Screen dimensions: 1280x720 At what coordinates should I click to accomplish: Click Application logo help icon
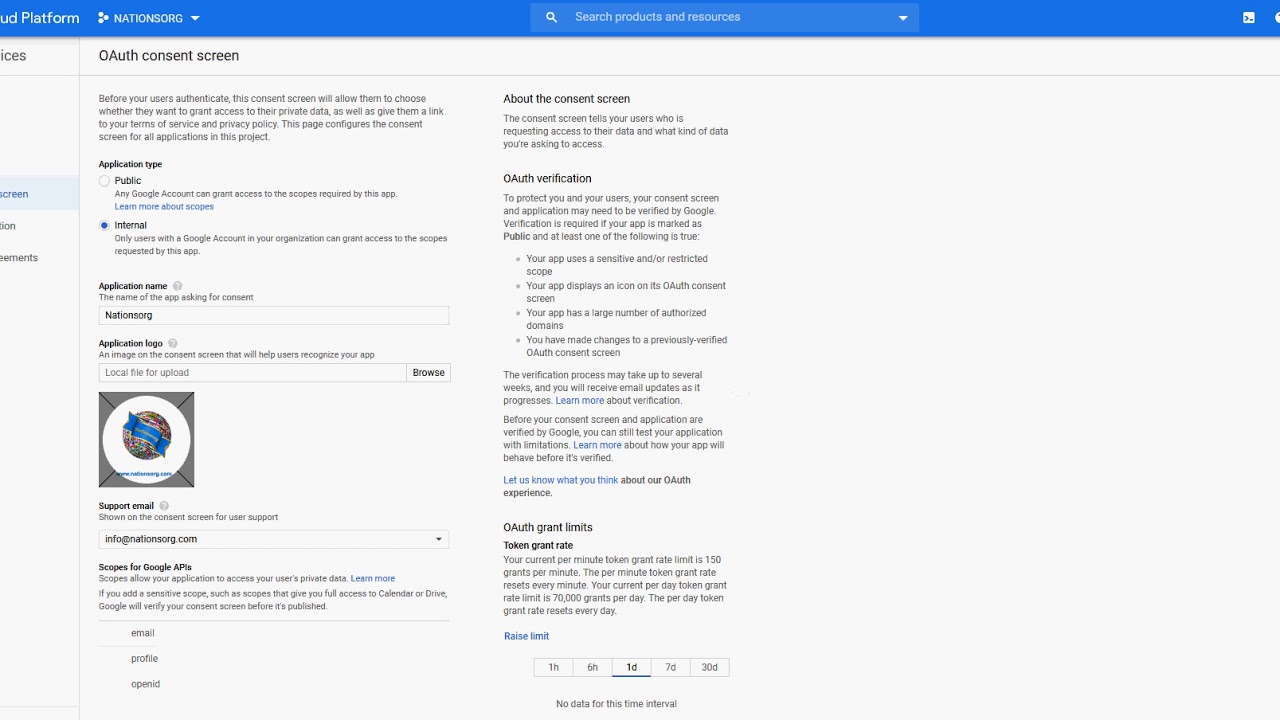pyautogui.click(x=173, y=343)
